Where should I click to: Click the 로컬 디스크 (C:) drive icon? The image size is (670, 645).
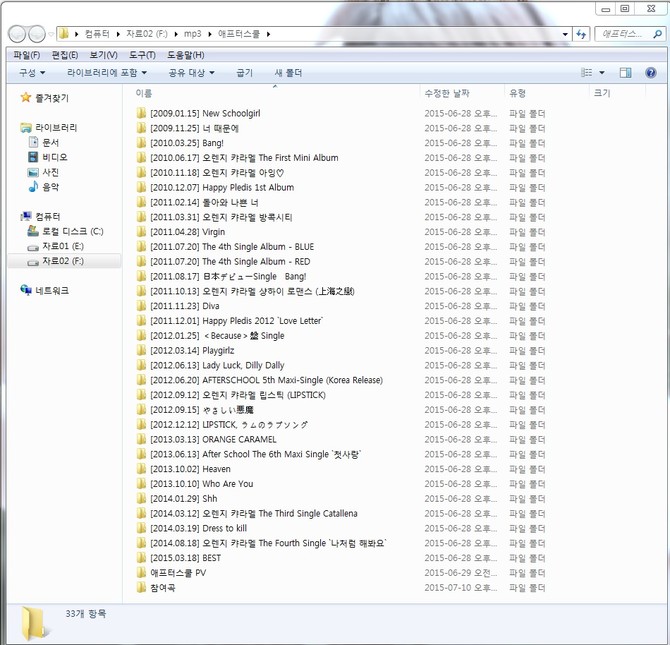tap(33, 231)
